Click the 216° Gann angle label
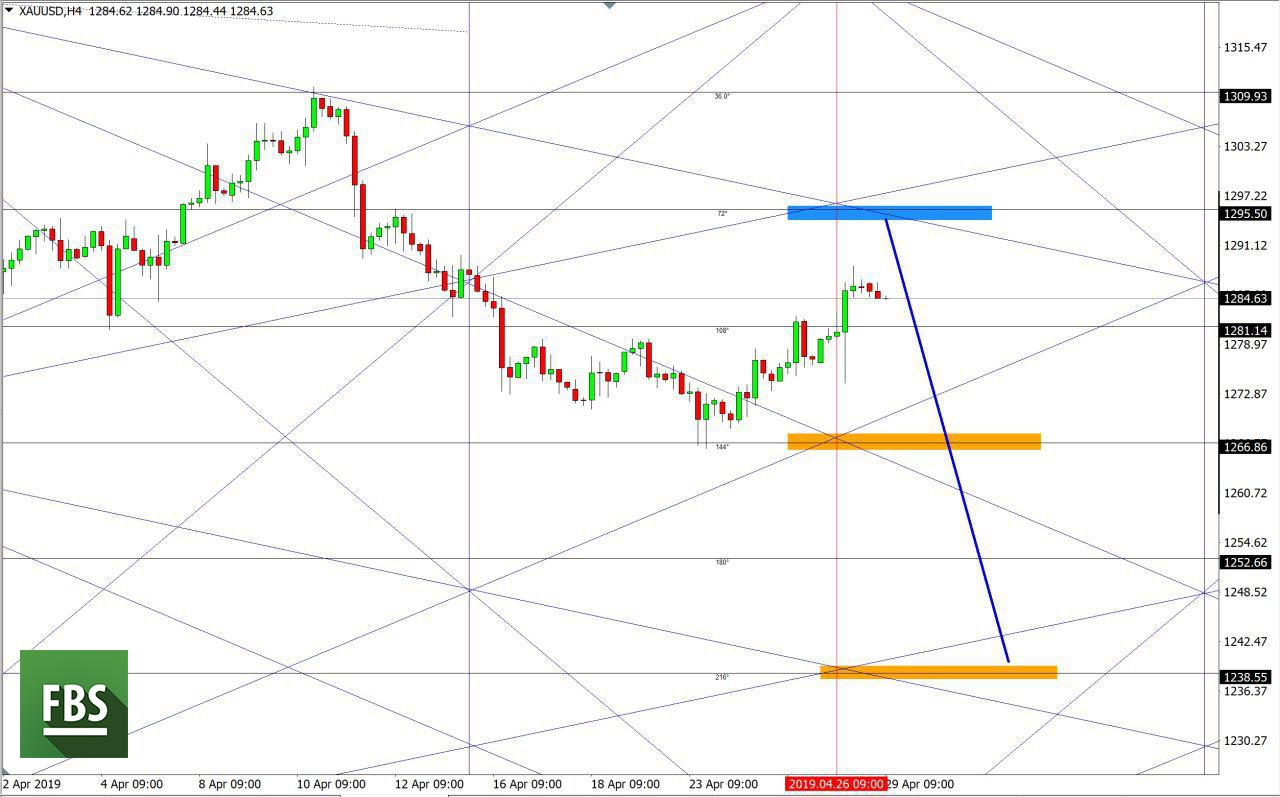 pos(722,677)
